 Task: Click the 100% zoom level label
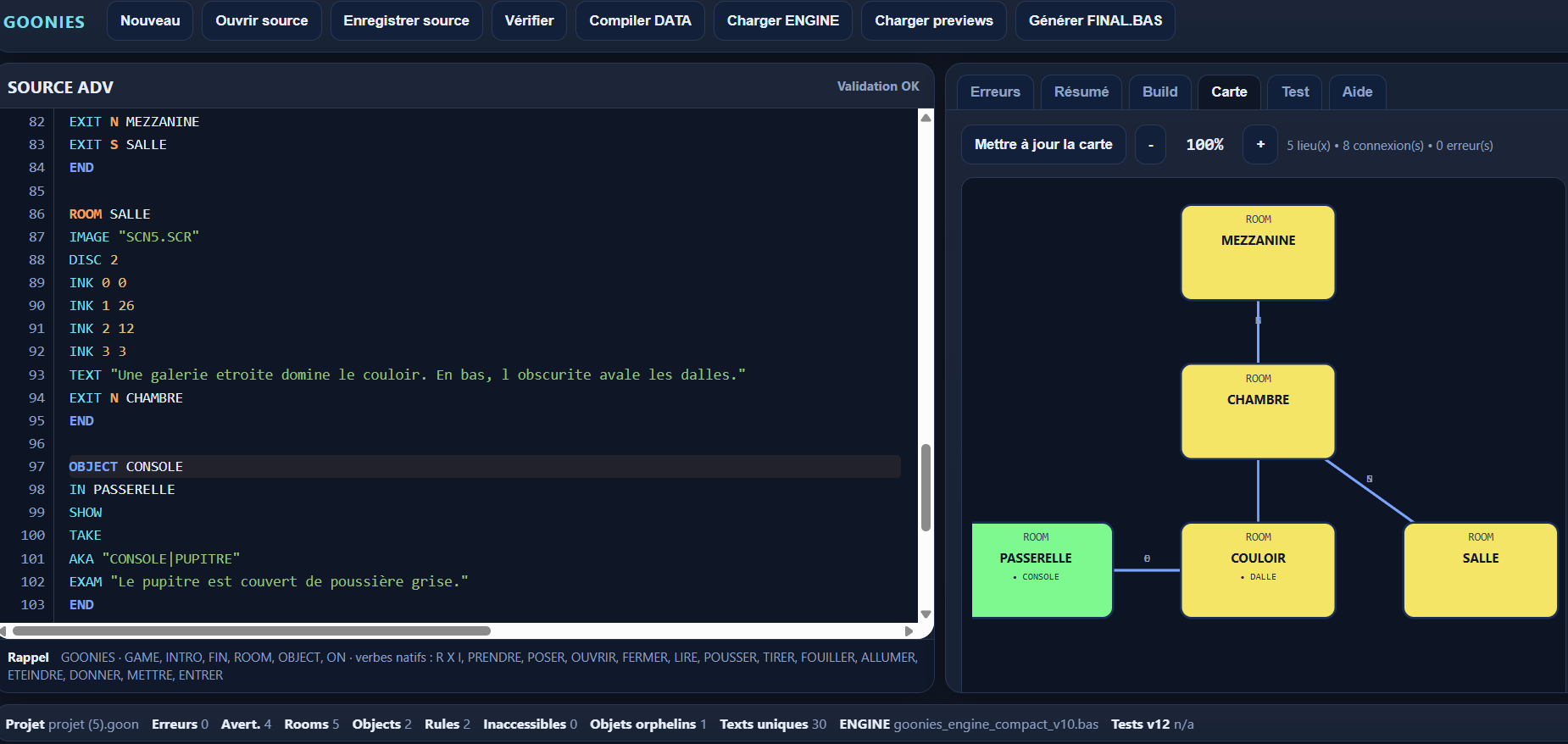(1204, 145)
